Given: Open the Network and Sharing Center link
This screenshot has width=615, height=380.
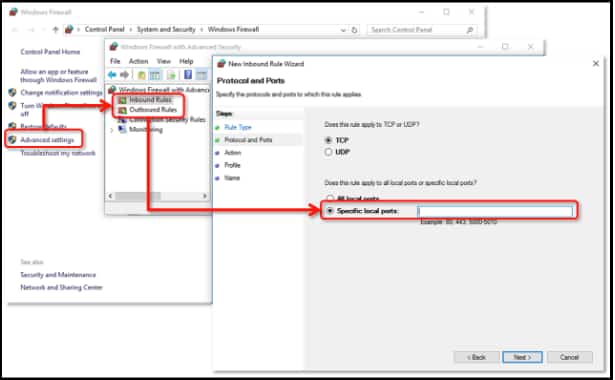Looking at the screenshot, I should coord(61,287).
